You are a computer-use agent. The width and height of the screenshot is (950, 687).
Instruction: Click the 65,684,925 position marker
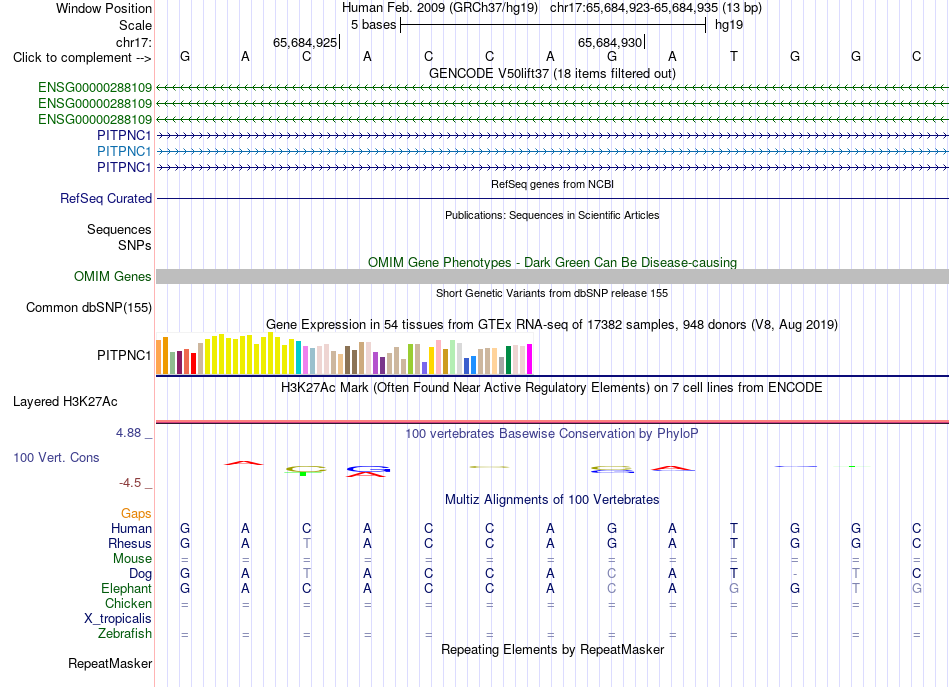305,42
